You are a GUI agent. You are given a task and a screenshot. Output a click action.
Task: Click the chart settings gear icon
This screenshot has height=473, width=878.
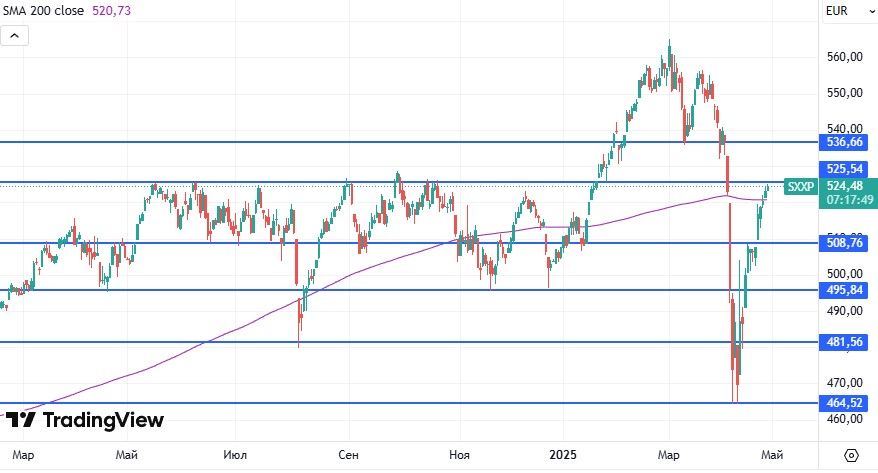click(x=850, y=455)
